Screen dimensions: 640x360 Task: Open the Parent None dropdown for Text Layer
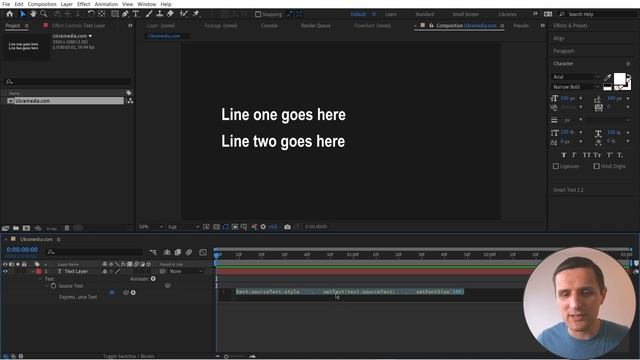pos(186,271)
